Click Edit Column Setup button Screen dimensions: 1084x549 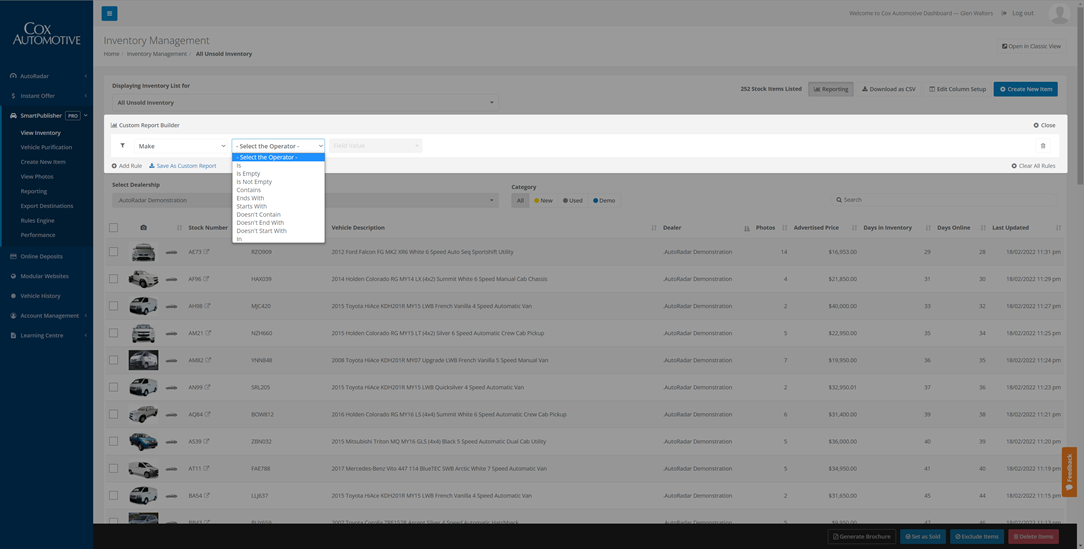point(957,89)
